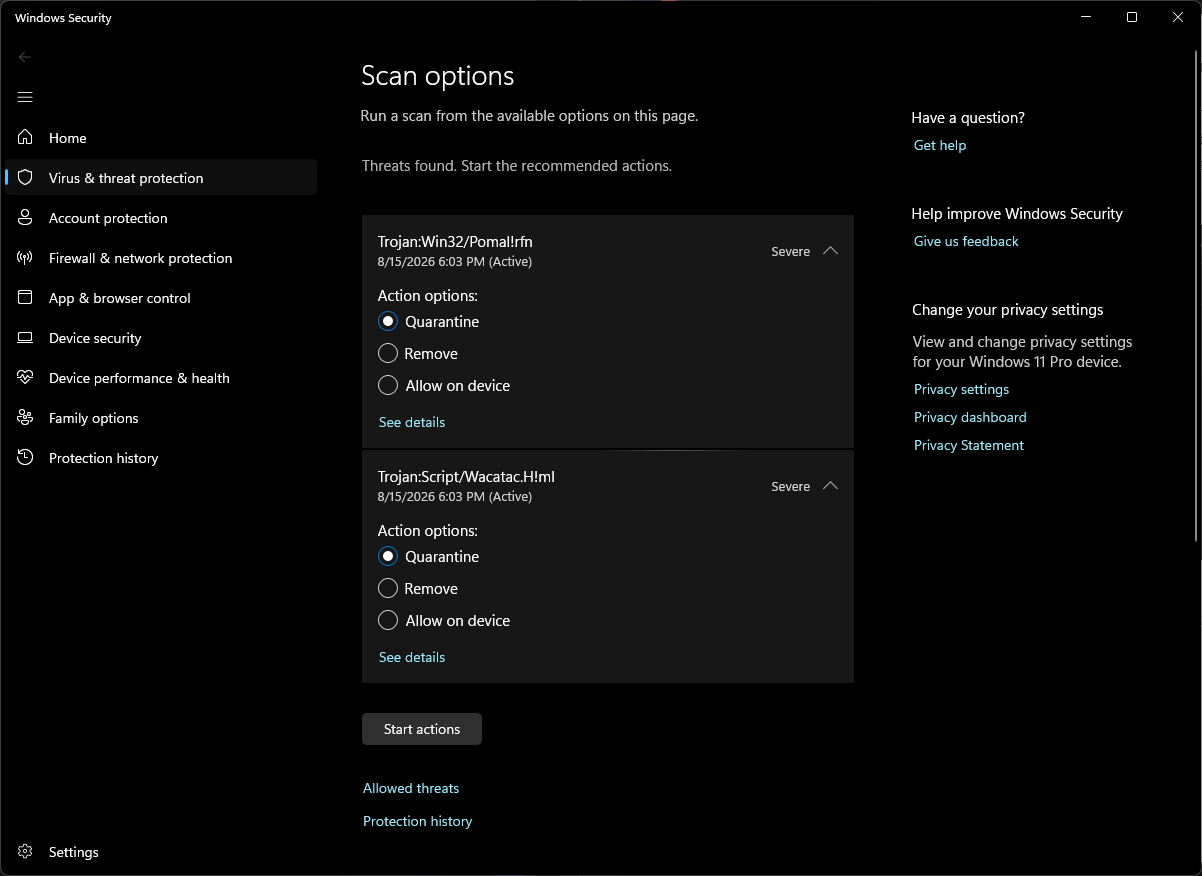This screenshot has height=876, width=1202.
Task: Click the Family options people icon
Action: 26,418
